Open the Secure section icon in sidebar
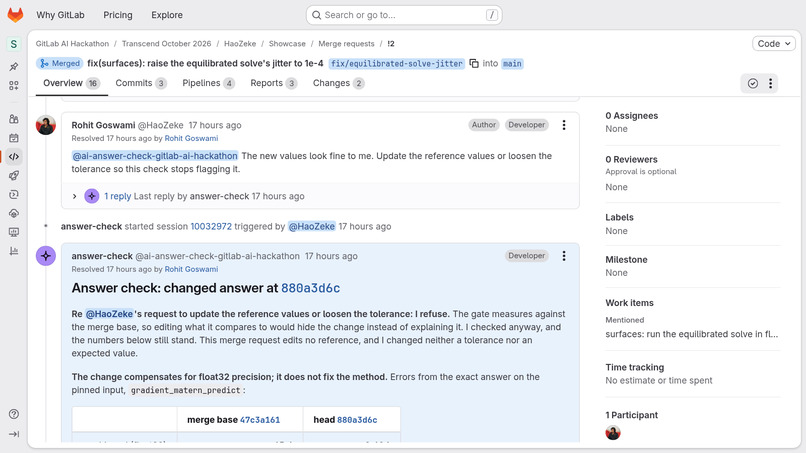 [14, 194]
